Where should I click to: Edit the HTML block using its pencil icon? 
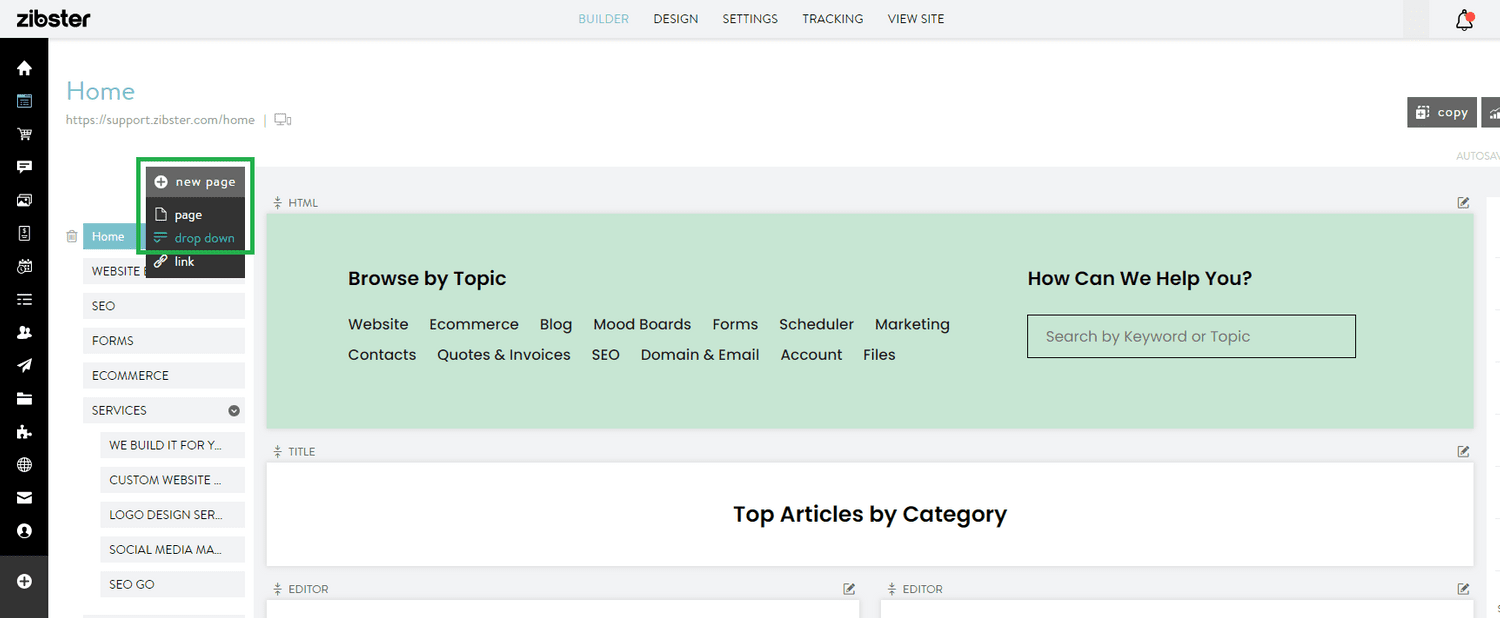pos(1463,202)
